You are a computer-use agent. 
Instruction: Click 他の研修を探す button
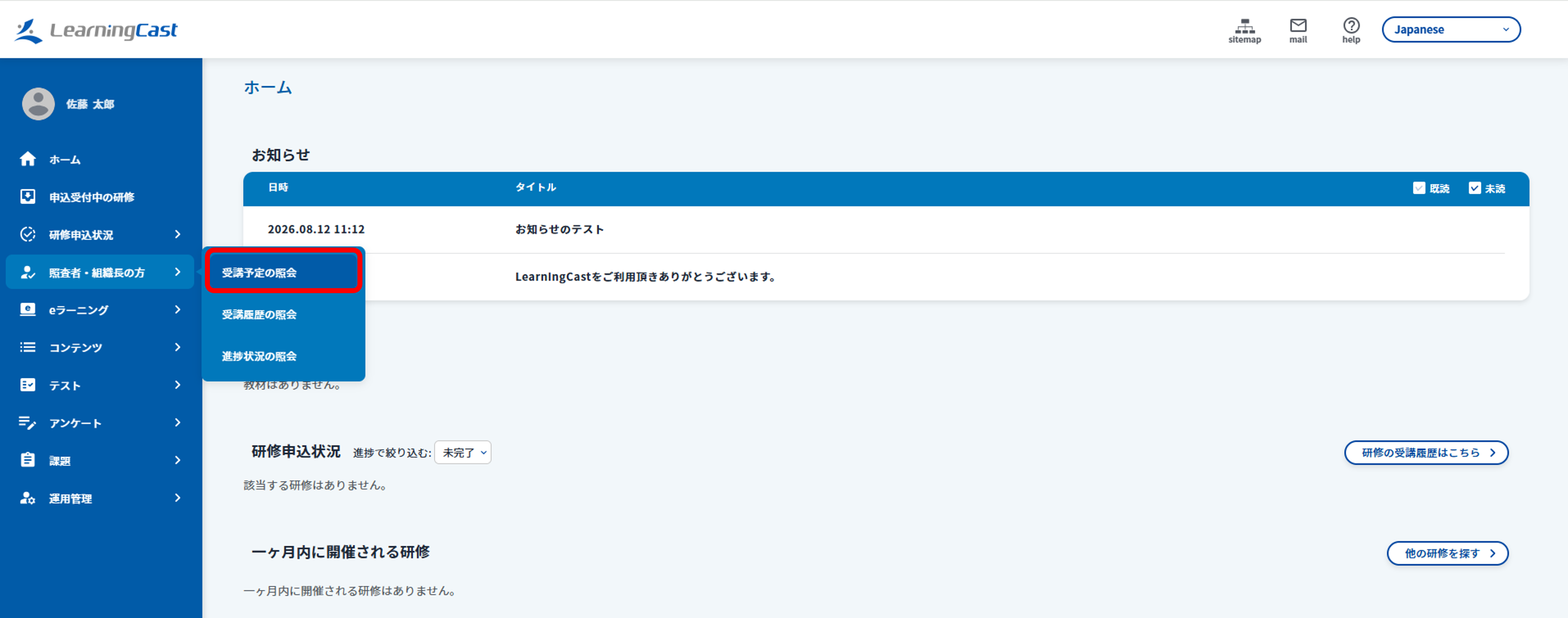point(1448,553)
